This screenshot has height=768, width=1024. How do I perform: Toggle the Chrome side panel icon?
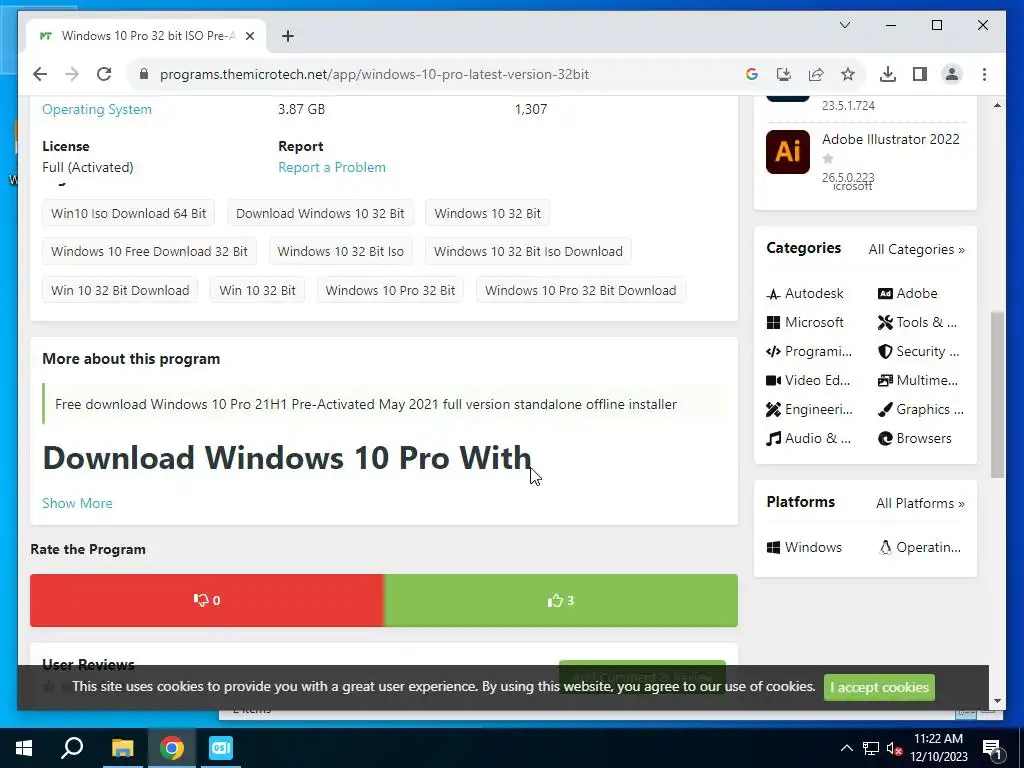(x=920, y=74)
